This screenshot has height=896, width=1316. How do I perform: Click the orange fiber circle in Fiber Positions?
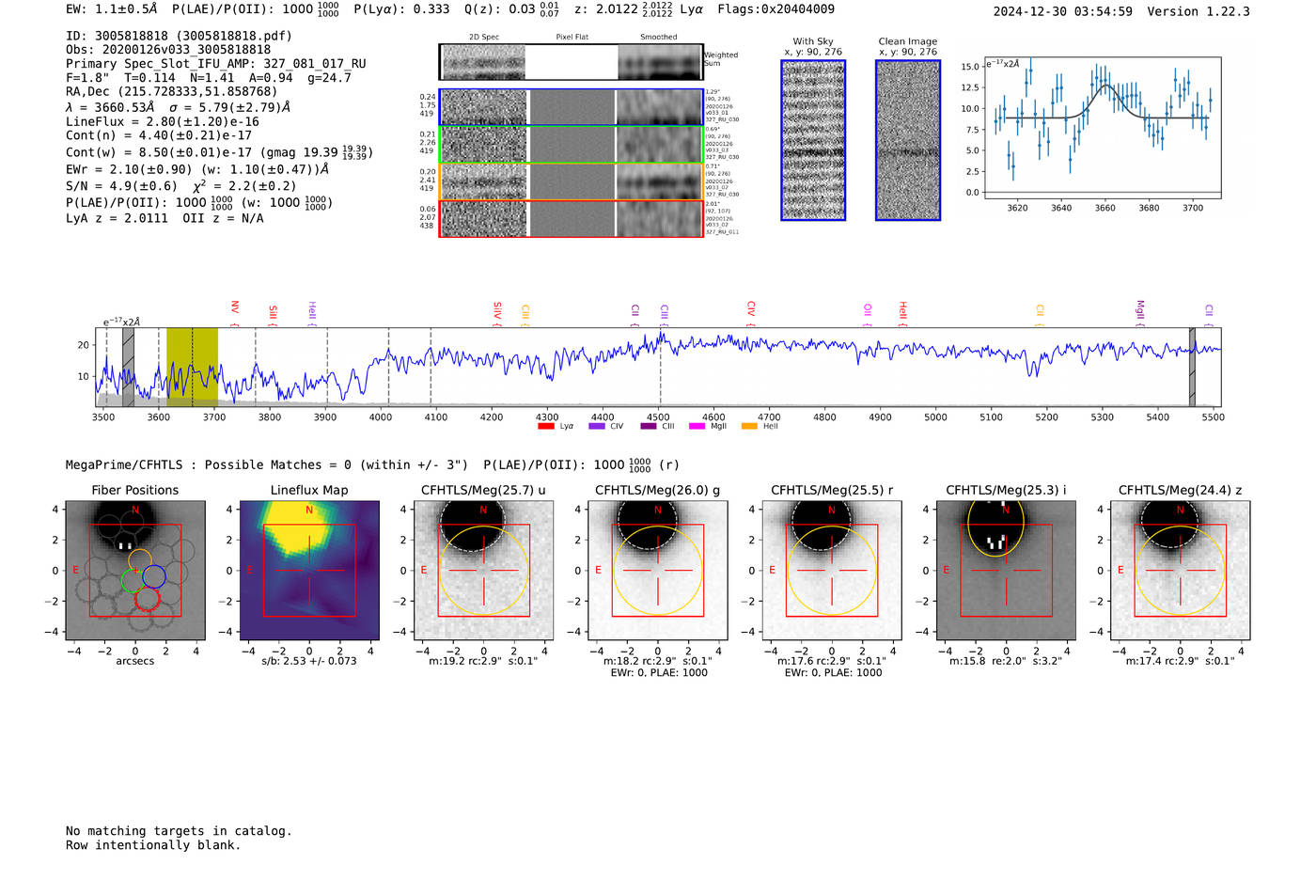[139, 561]
